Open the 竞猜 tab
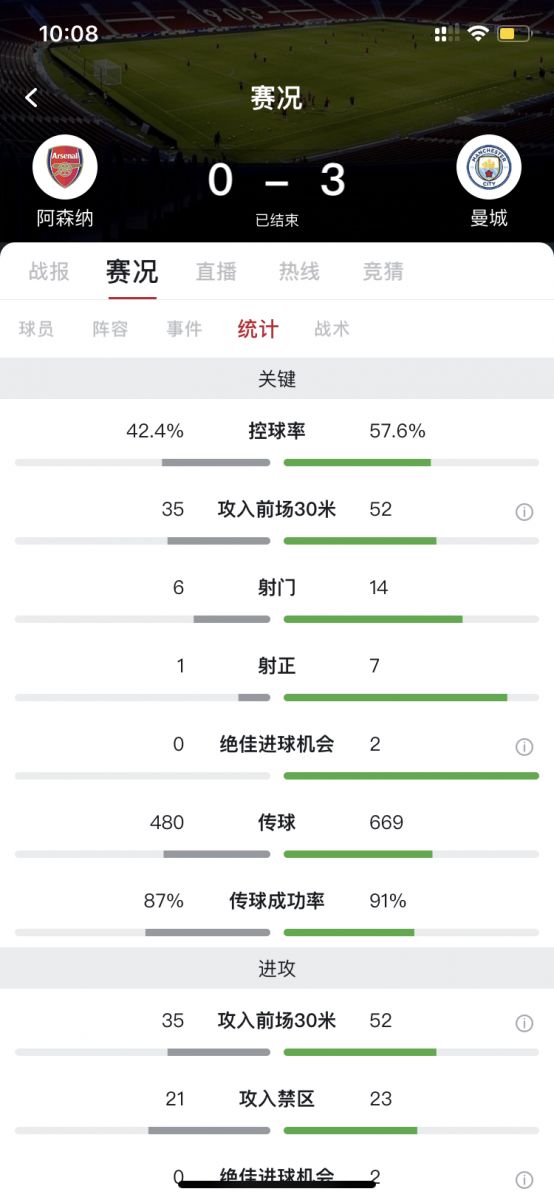Image resolution: width=554 pixels, height=1200 pixels. (383, 272)
